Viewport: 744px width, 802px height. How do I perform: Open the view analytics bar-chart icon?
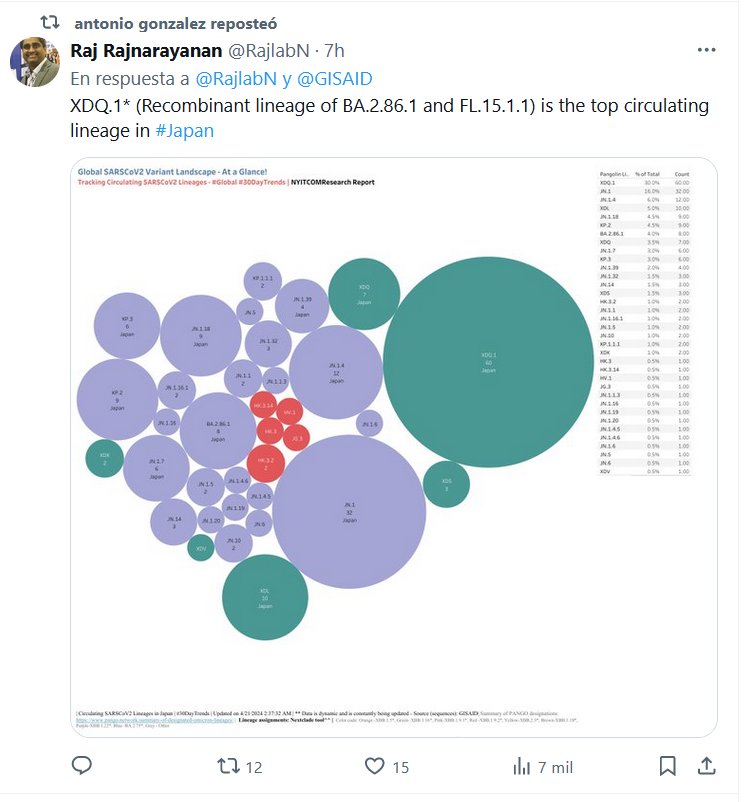(x=521, y=766)
